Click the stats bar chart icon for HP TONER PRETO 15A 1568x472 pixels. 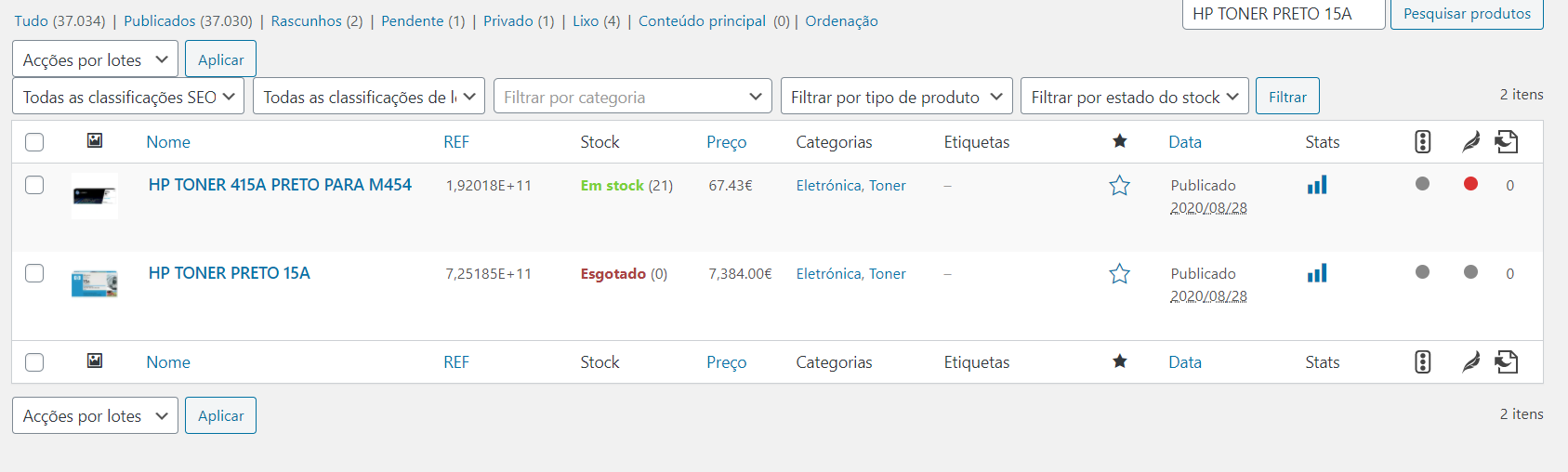click(x=1316, y=273)
